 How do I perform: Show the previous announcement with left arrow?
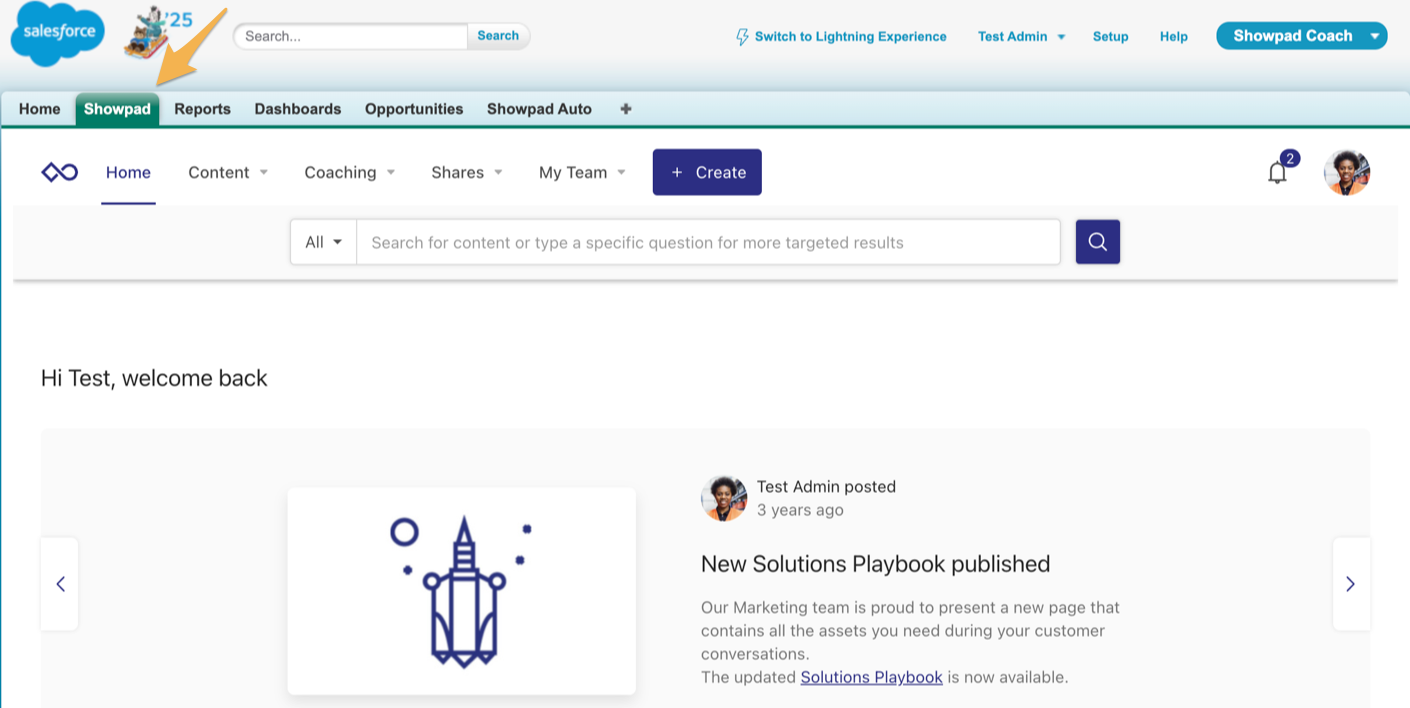[x=60, y=584]
